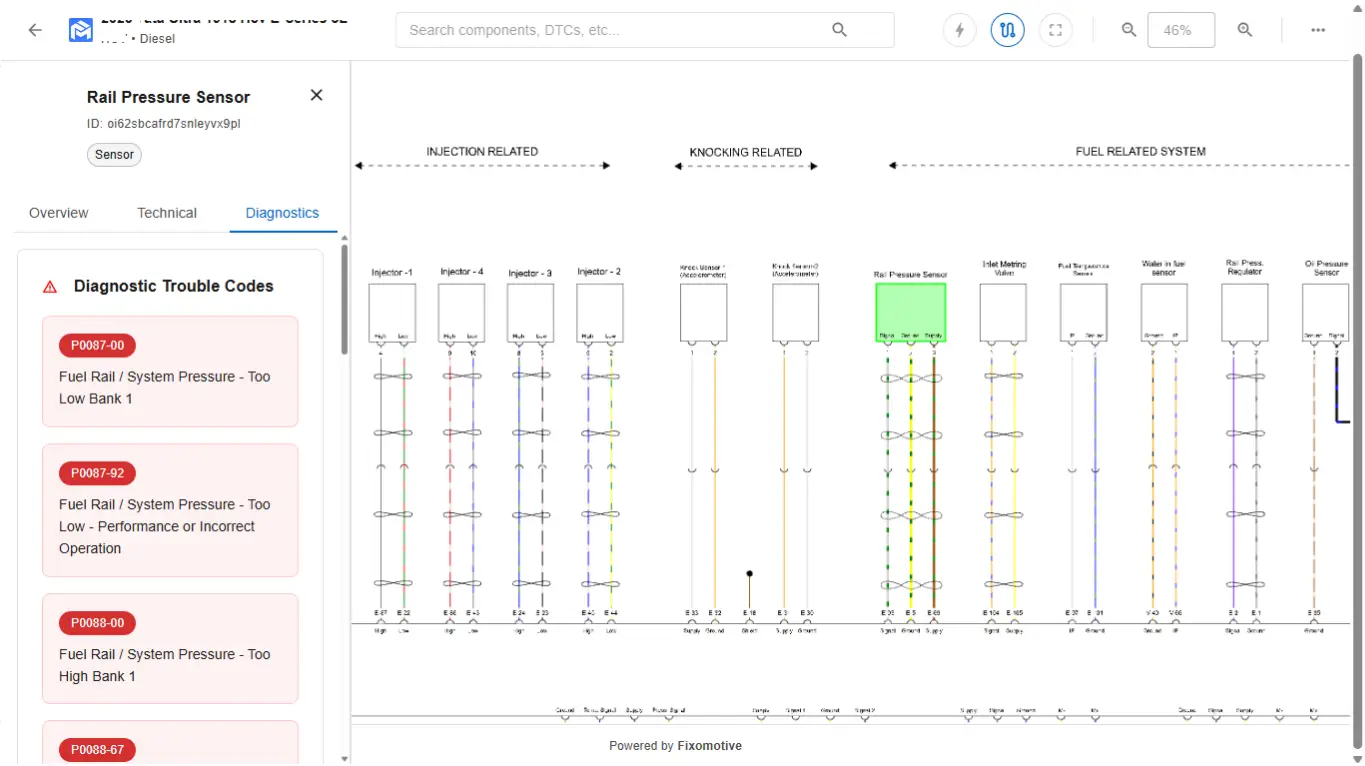Click the zoom percentage field showing 46%
This screenshot has width=1365, height=766.
[1181, 29]
